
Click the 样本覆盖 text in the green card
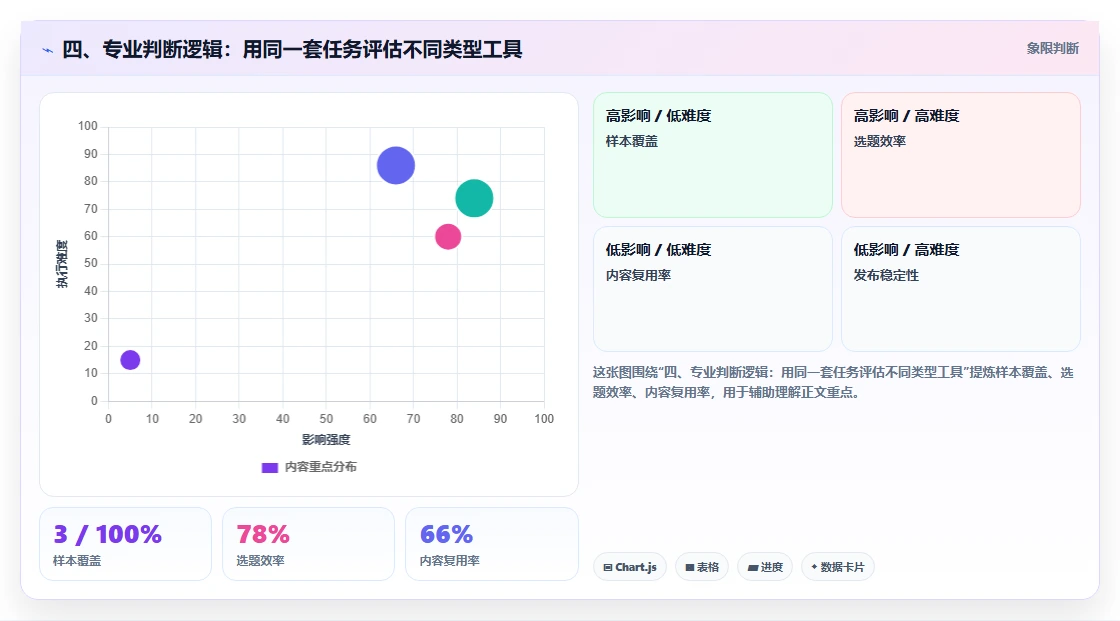click(631, 141)
